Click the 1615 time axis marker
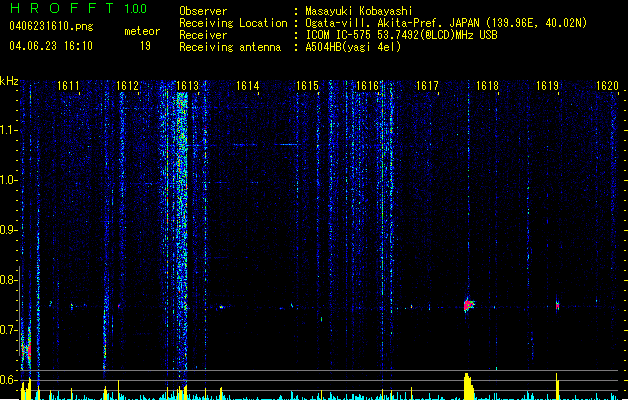629x400 pixels. click(307, 86)
